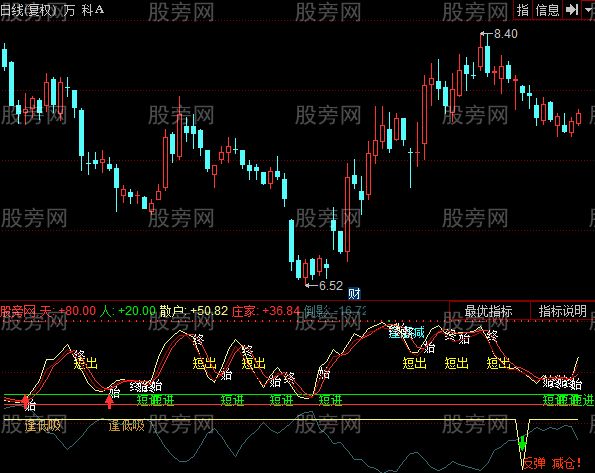Expand the top-right dropdown arrow
This screenshot has height=473, width=595.
(x=589, y=10)
